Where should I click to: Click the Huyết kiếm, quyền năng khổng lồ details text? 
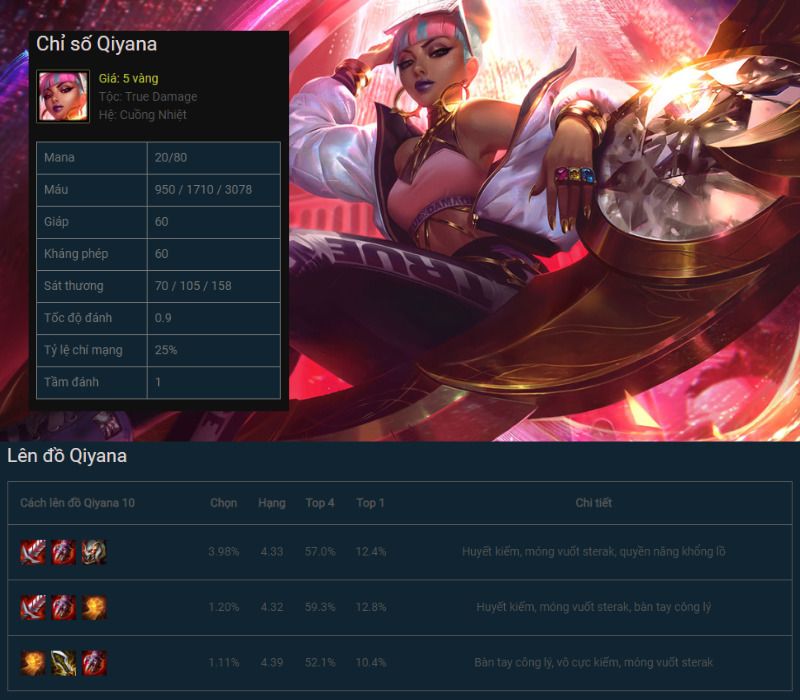click(593, 552)
